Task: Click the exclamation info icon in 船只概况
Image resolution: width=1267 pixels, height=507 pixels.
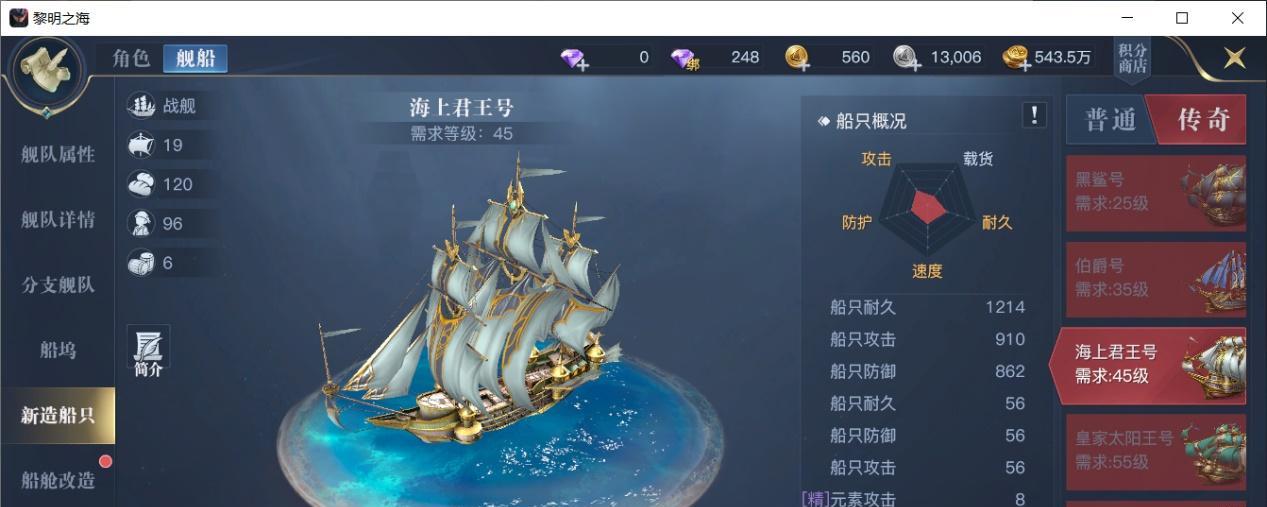Action: click(x=1034, y=115)
